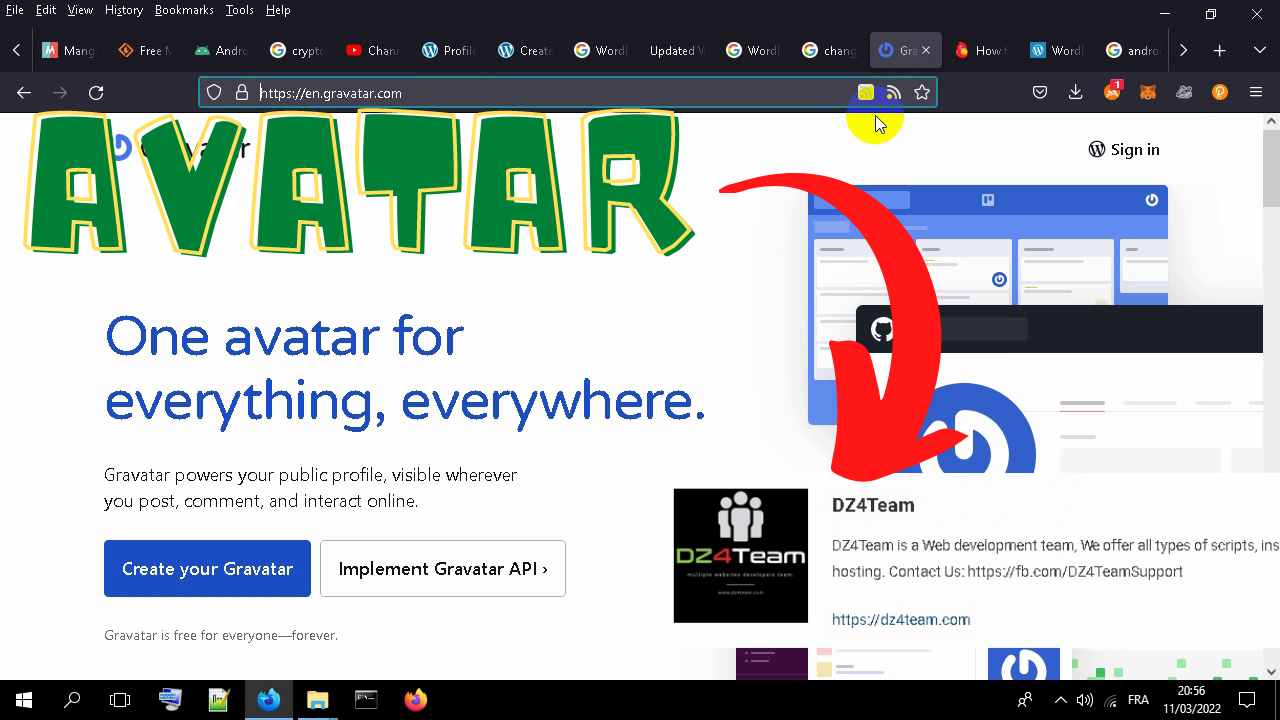Open the dz4team.com profile link
Screen dimensions: 1280x720
tap(900, 620)
